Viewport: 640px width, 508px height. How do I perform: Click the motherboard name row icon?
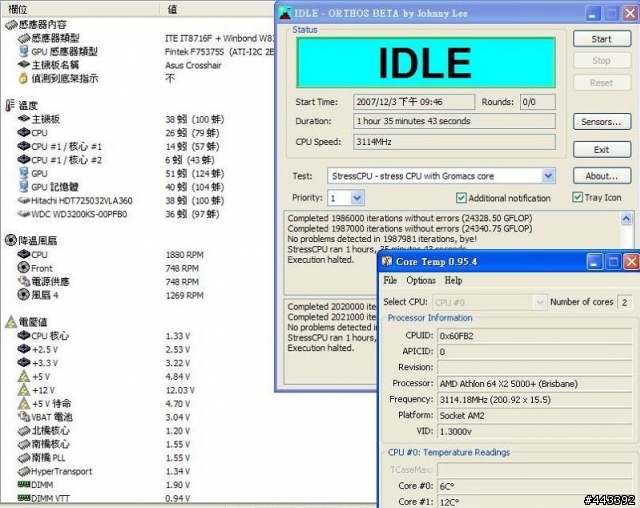(x=24, y=64)
